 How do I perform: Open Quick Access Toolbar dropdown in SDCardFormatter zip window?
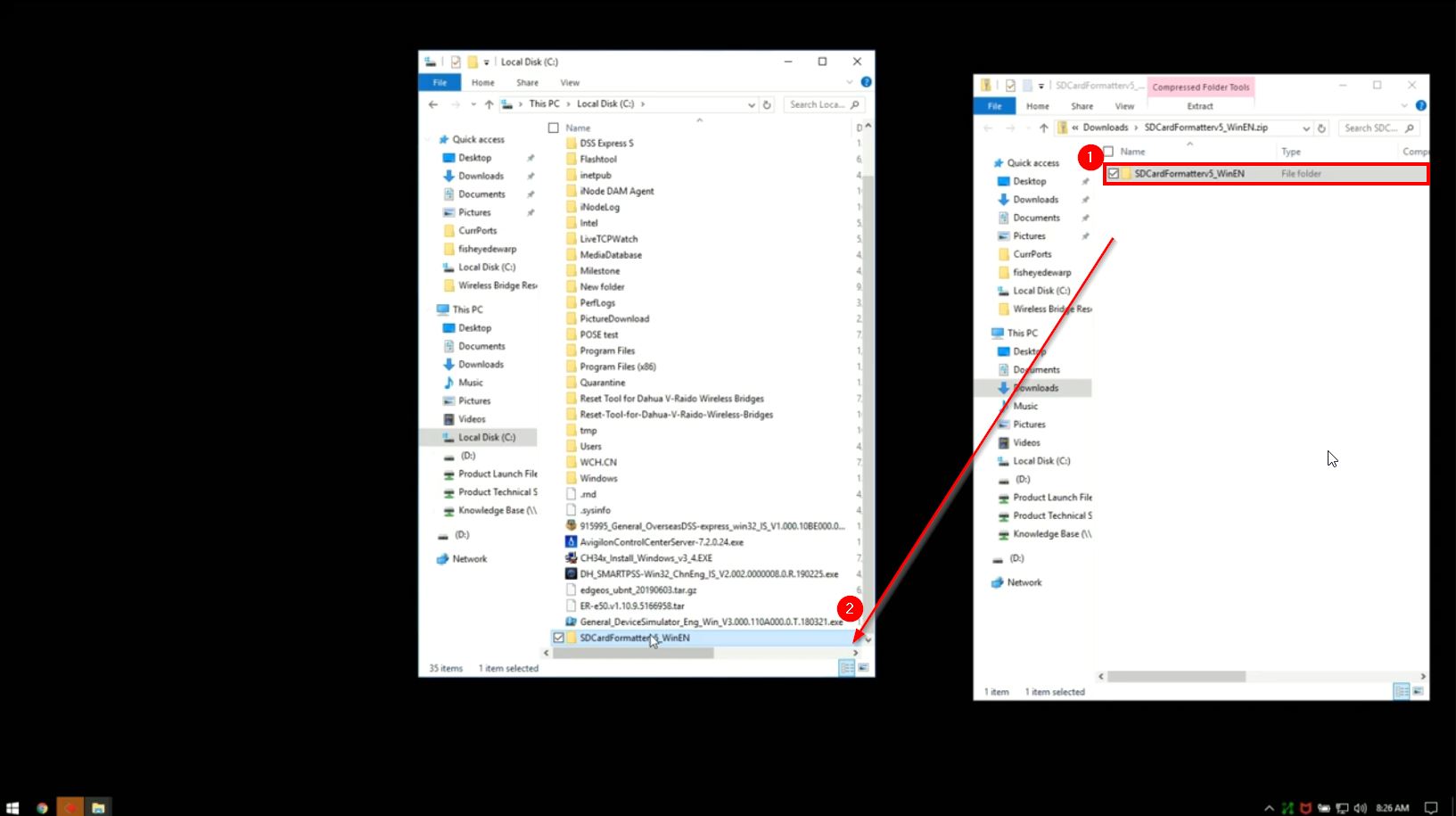1041,86
